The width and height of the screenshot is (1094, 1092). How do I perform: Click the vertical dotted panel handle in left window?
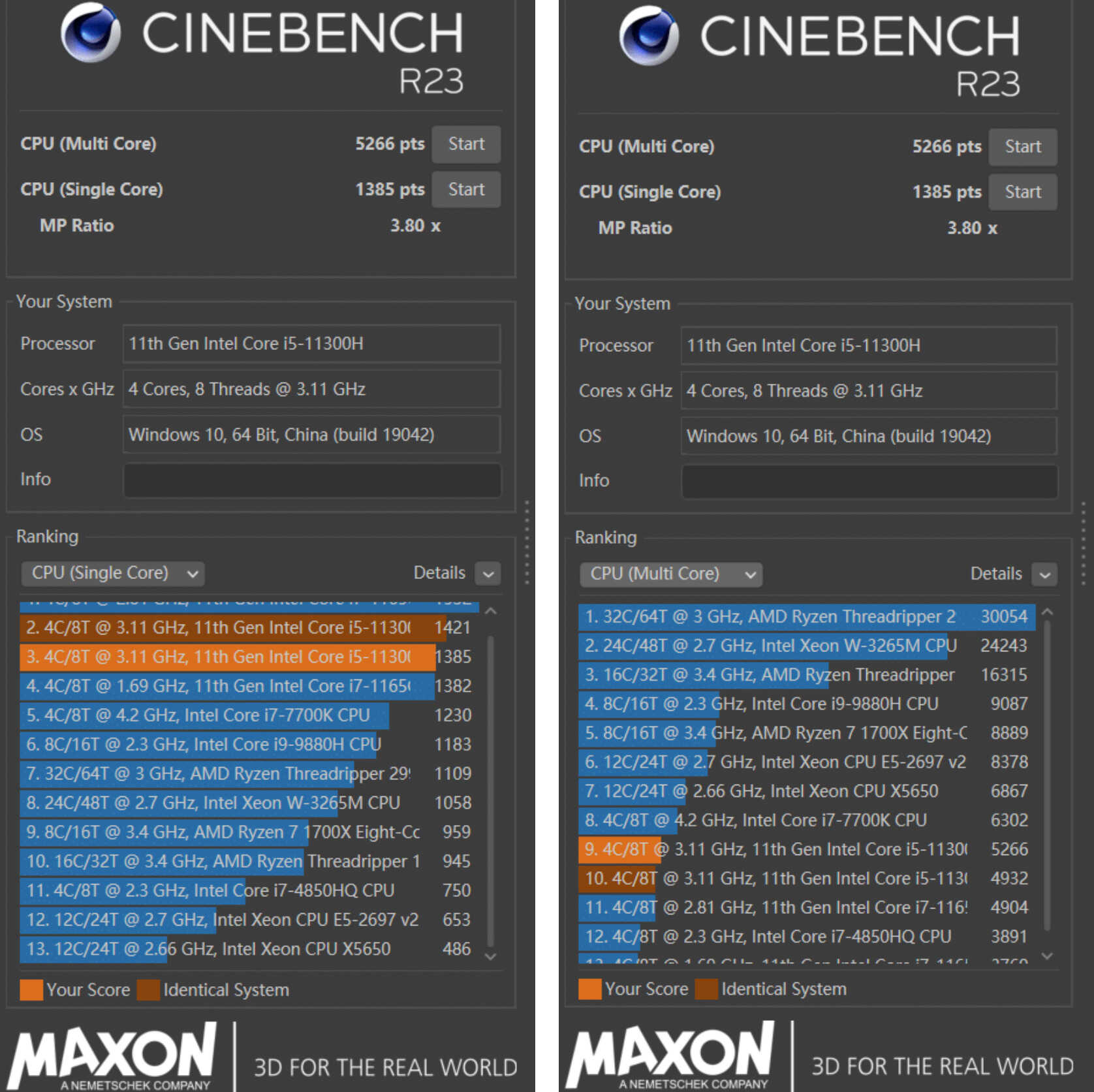coord(526,542)
